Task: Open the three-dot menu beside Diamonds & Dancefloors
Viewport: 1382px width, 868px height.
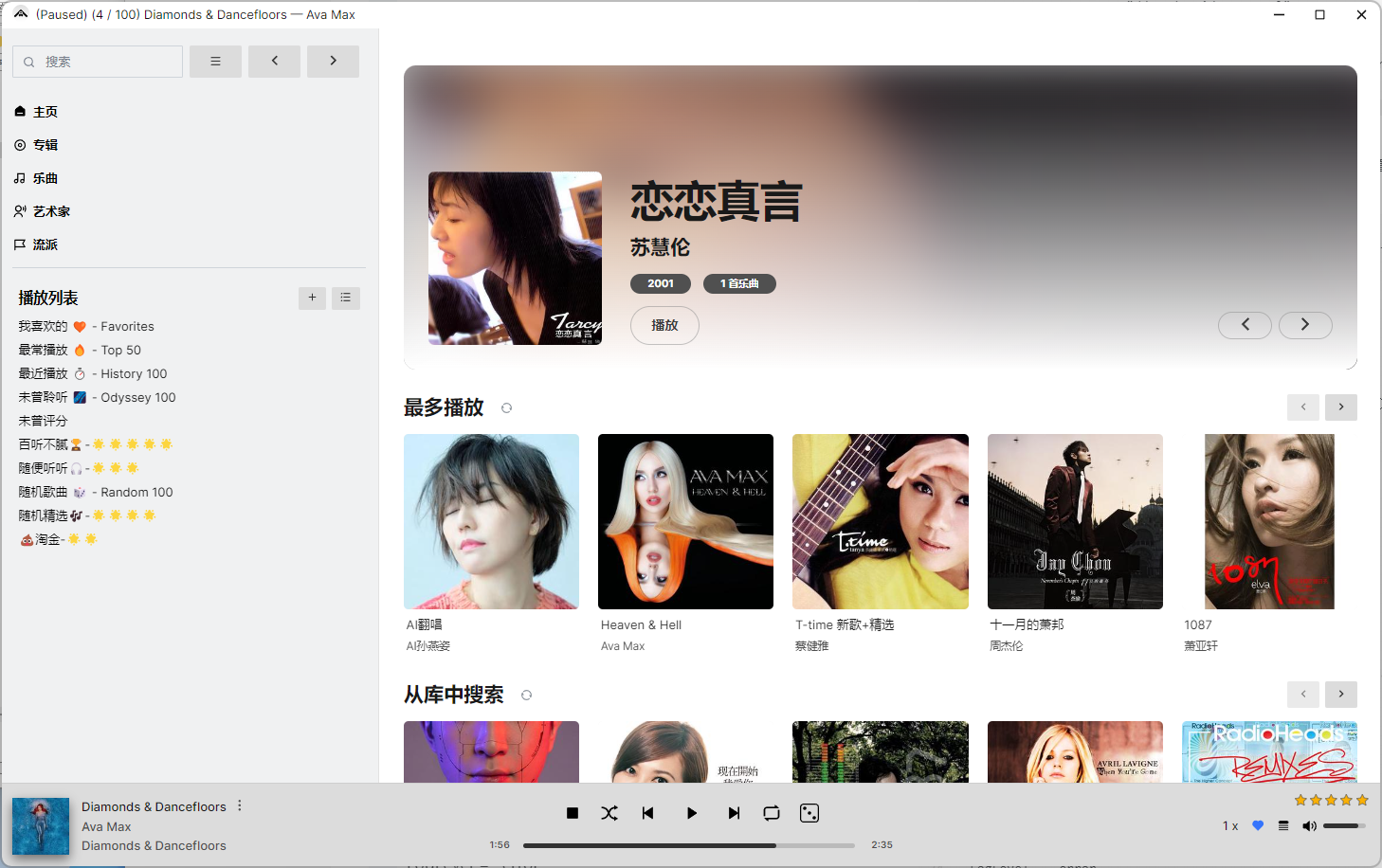Action: coord(240,805)
